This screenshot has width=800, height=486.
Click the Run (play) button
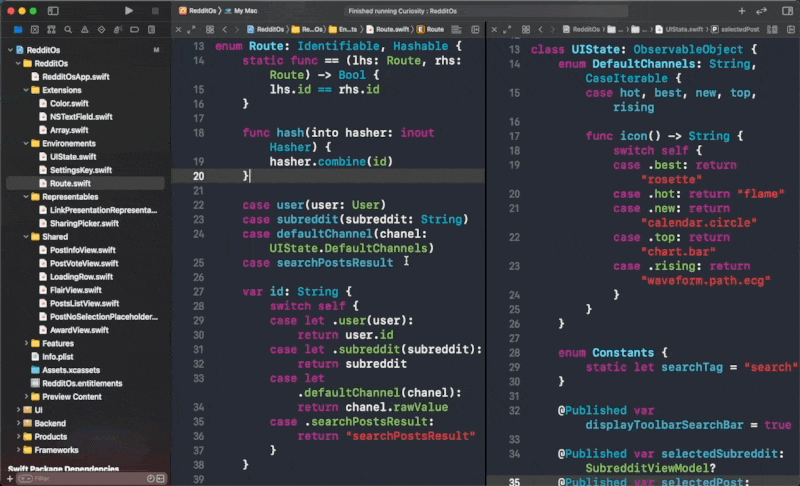pos(129,10)
